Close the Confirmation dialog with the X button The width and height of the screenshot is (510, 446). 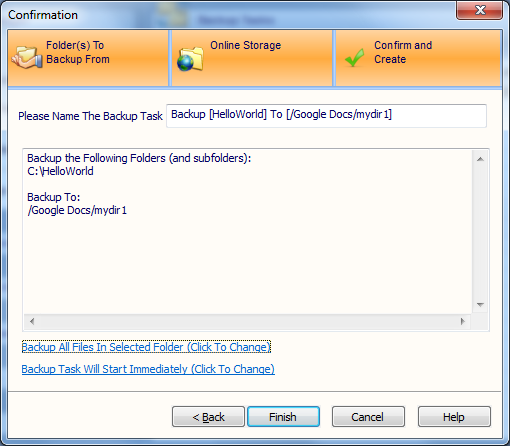tap(479, 10)
